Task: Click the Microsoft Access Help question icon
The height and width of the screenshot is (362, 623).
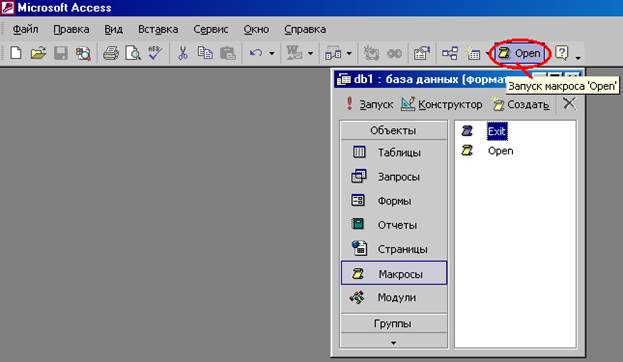Action: (561, 53)
